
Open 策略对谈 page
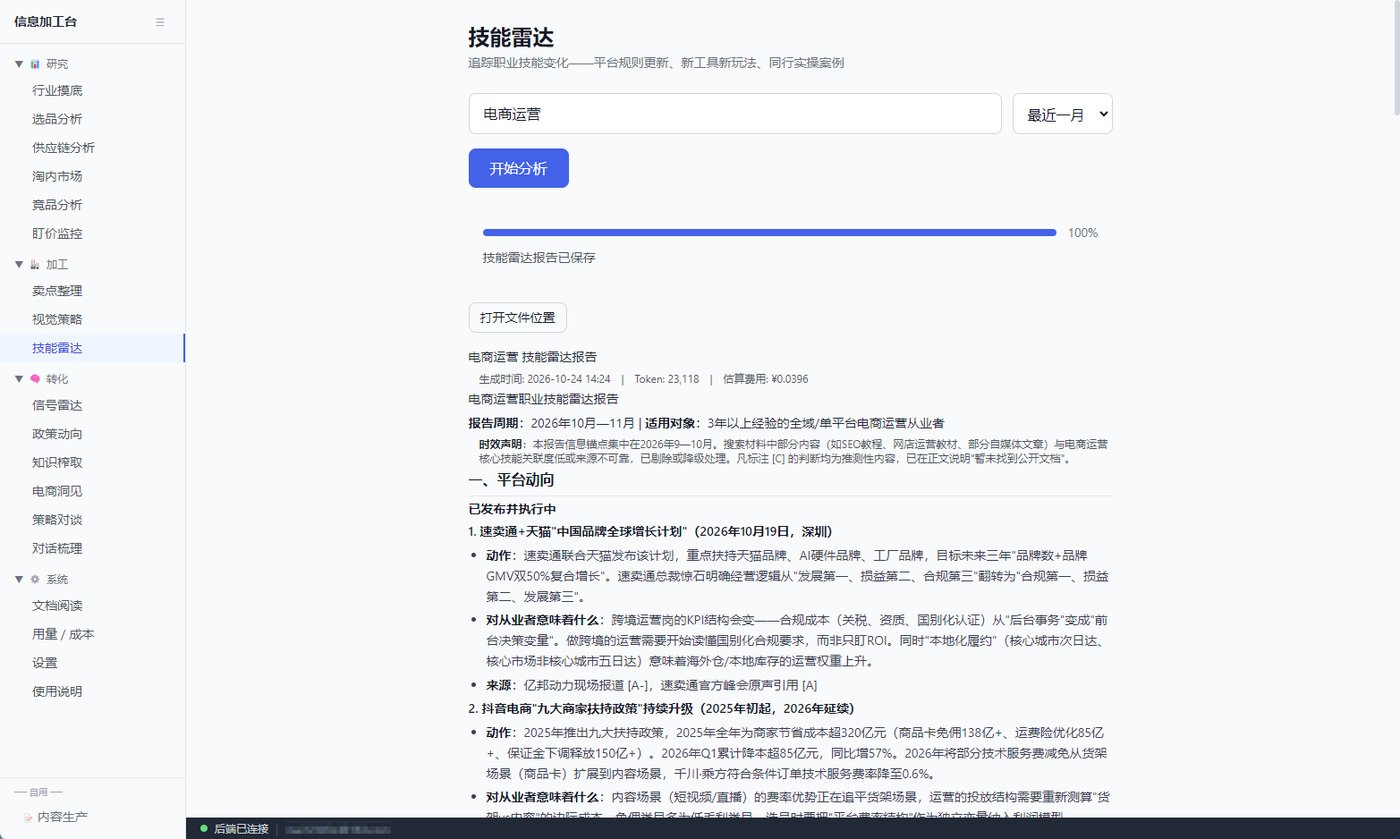[92, 520]
